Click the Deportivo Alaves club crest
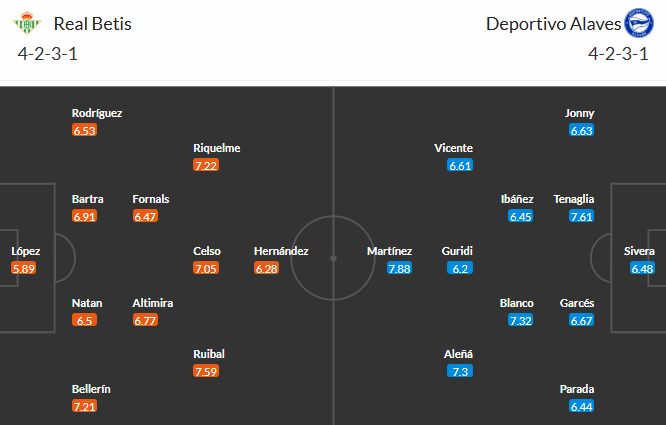This screenshot has height=425, width=666. point(636,23)
